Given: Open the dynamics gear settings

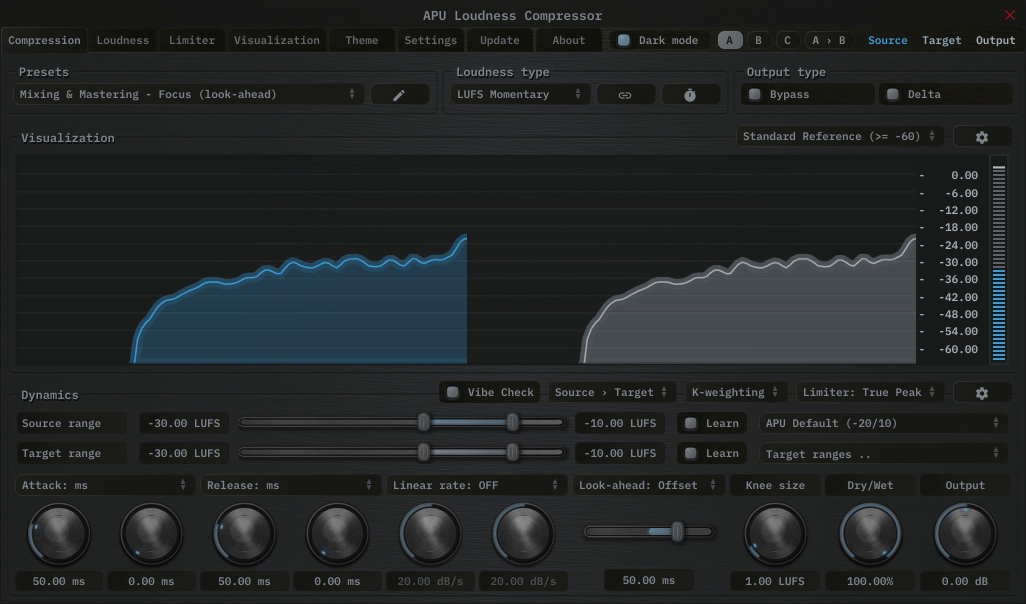Looking at the screenshot, I should [x=981, y=393].
